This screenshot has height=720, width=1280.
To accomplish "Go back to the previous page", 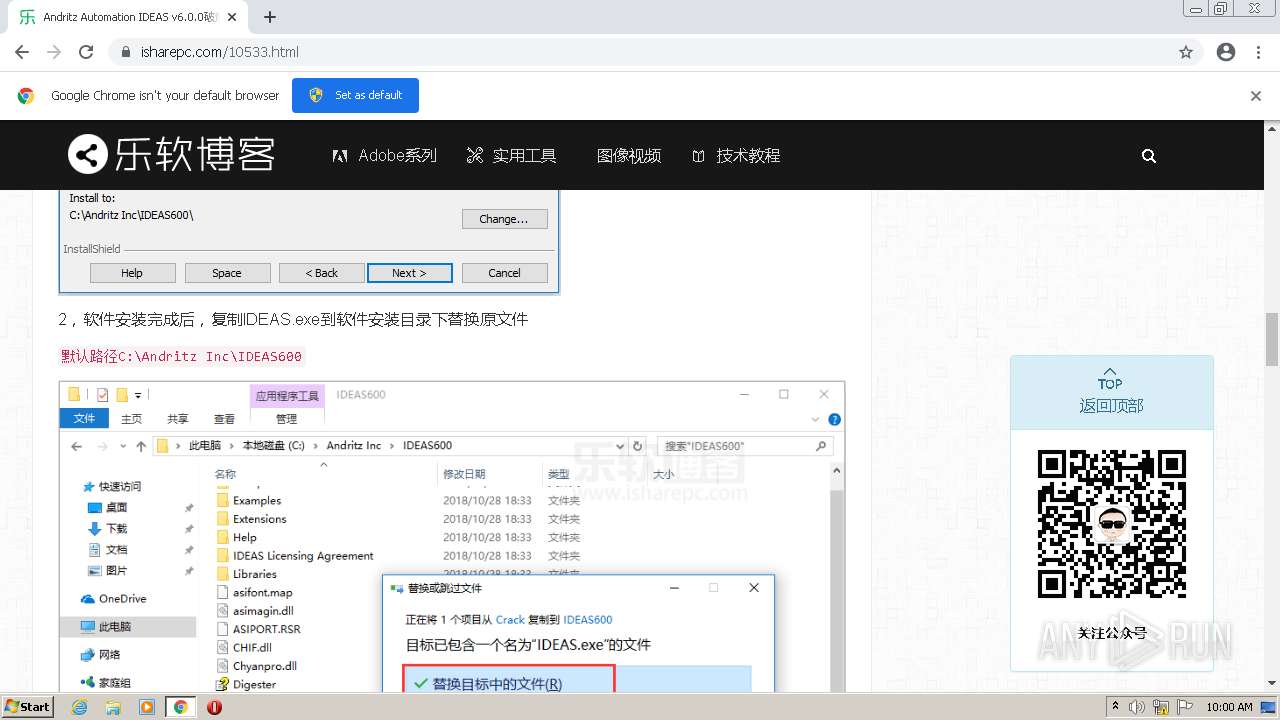I will [x=22, y=52].
